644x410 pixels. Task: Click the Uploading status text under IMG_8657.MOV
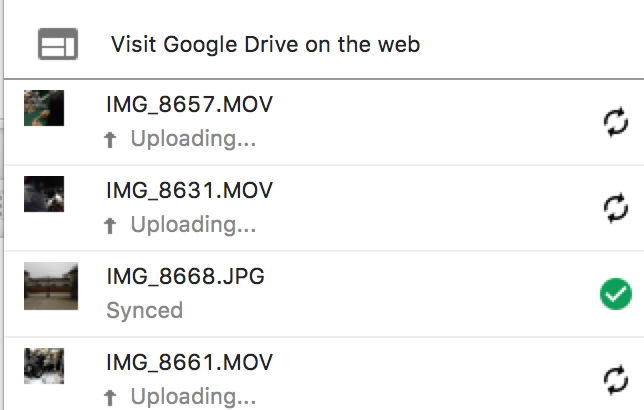coord(193,139)
